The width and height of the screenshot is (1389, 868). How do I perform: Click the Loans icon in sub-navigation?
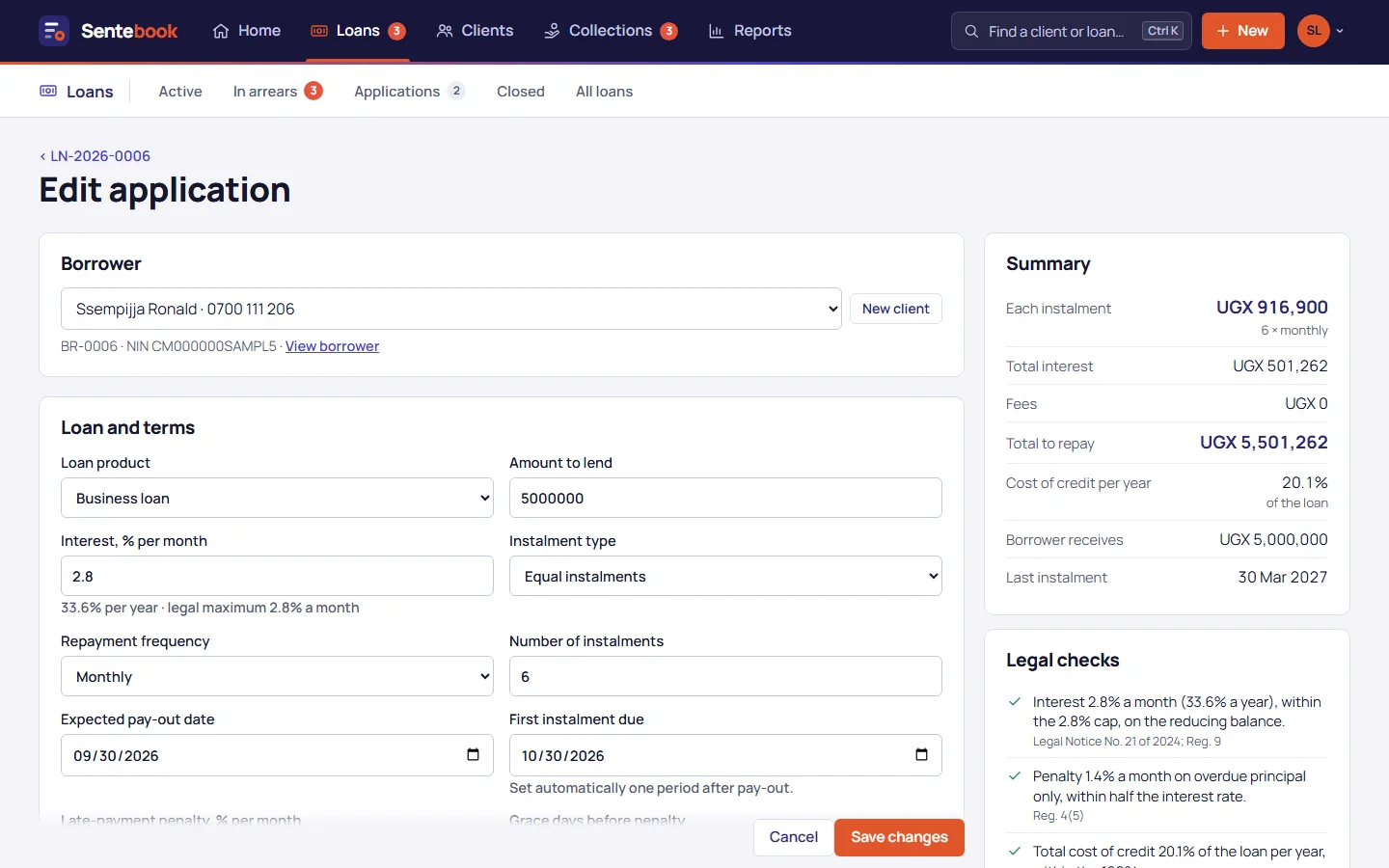pos(48,91)
